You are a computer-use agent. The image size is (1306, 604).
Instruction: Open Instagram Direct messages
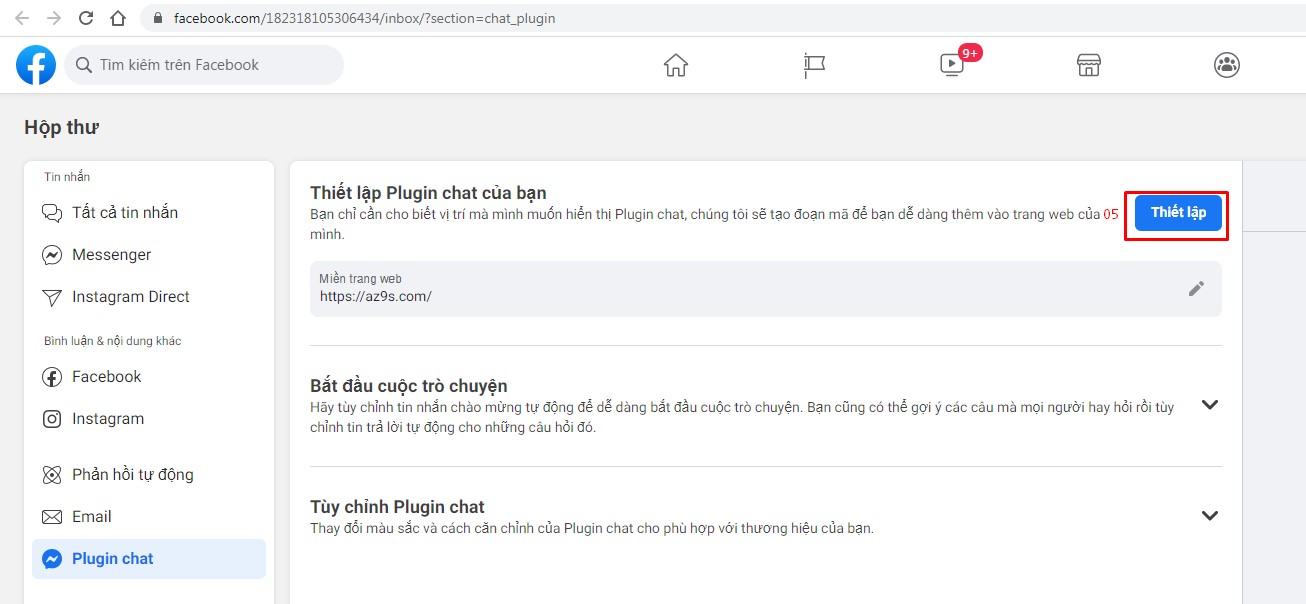click(130, 297)
